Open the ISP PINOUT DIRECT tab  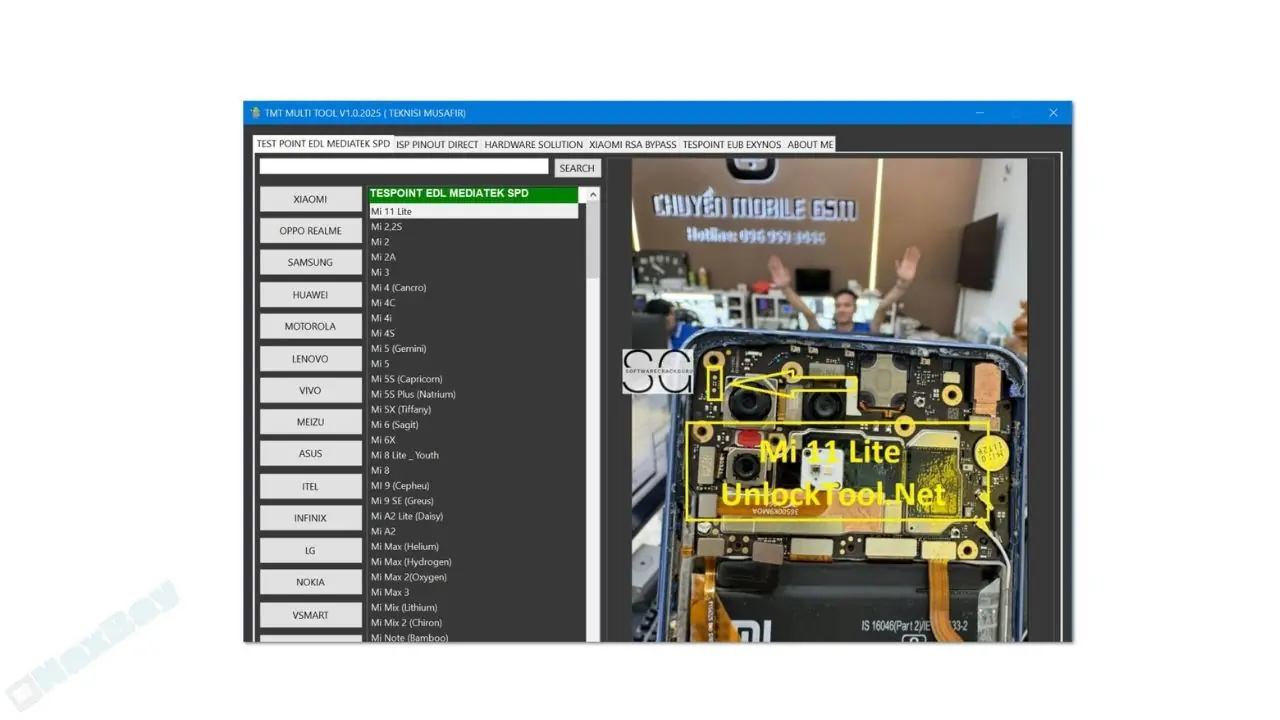click(x=437, y=145)
